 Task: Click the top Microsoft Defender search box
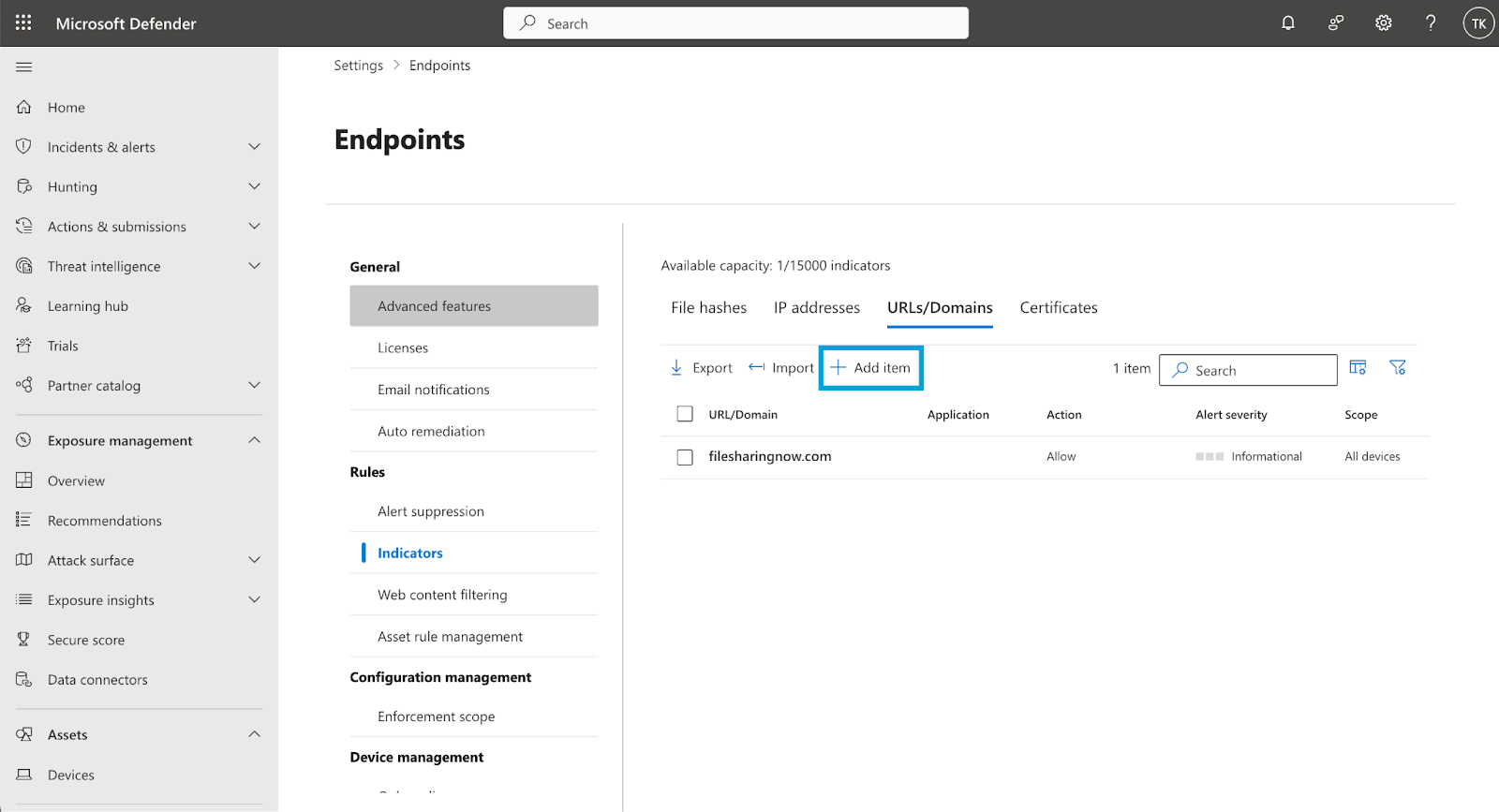[x=735, y=23]
